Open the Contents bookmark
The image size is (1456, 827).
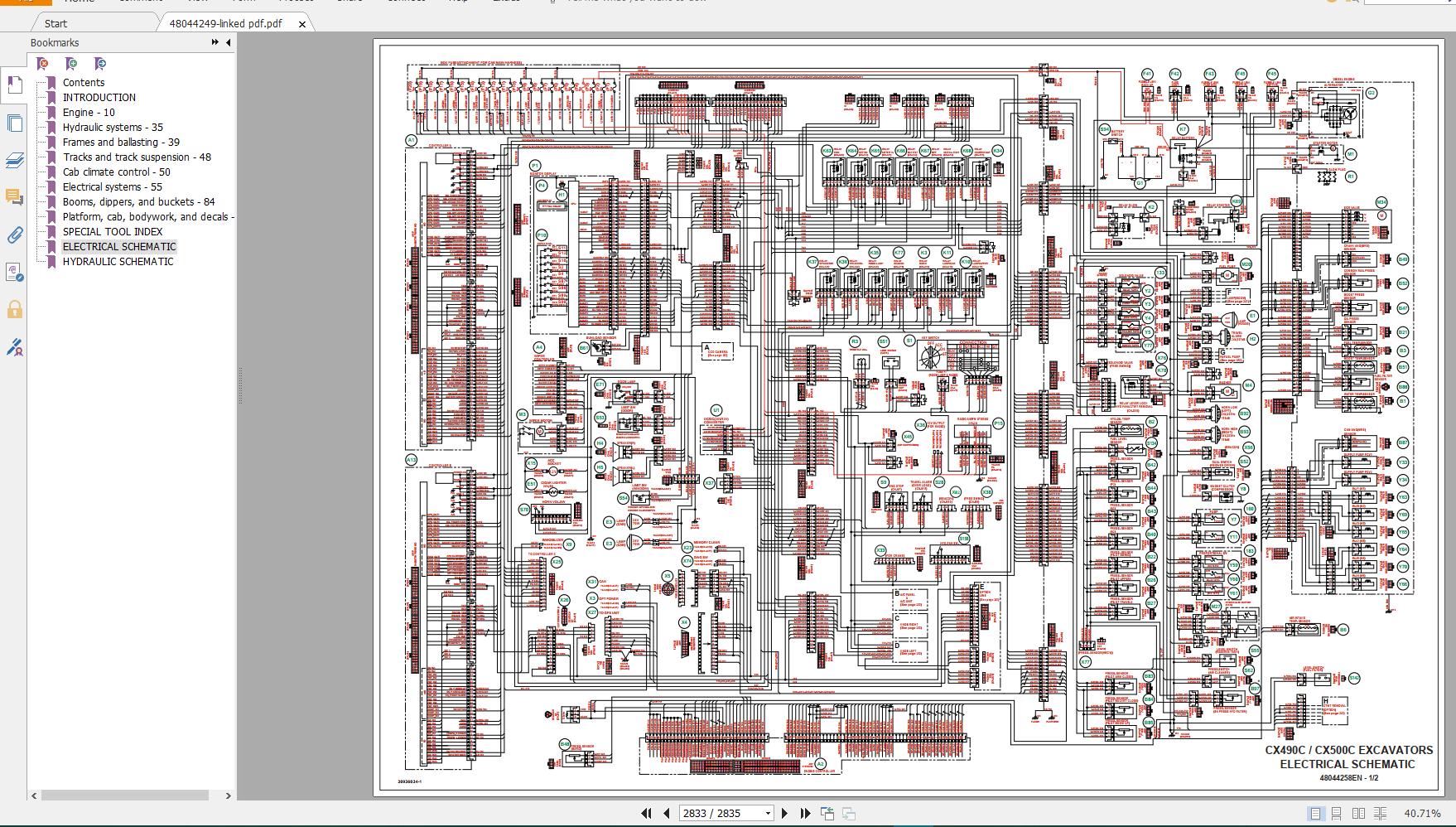(84, 82)
